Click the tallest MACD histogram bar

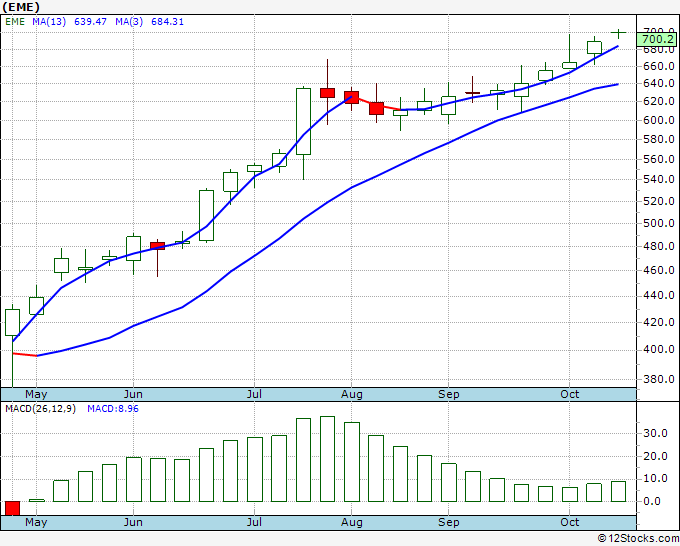click(327, 459)
